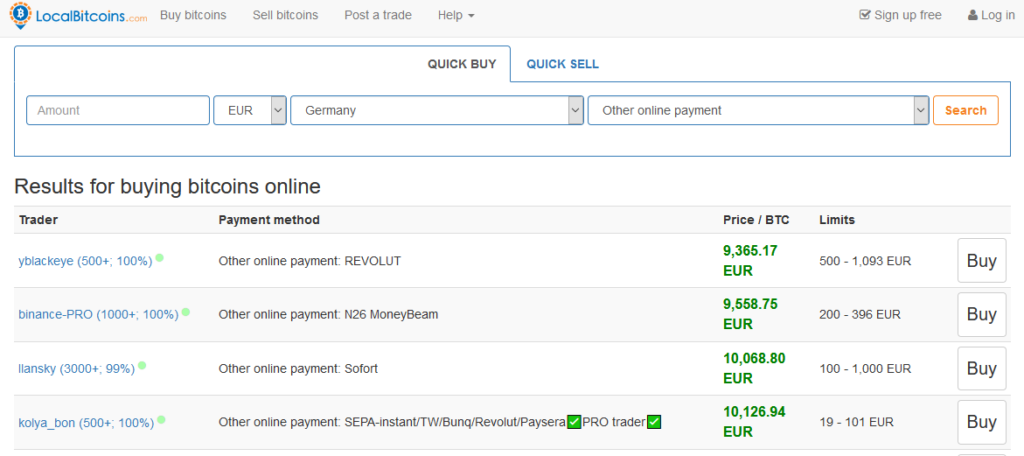Open the Other online payment dropdown
Image resolution: width=1024 pixels, height=456 pixels.
point(758,110)
